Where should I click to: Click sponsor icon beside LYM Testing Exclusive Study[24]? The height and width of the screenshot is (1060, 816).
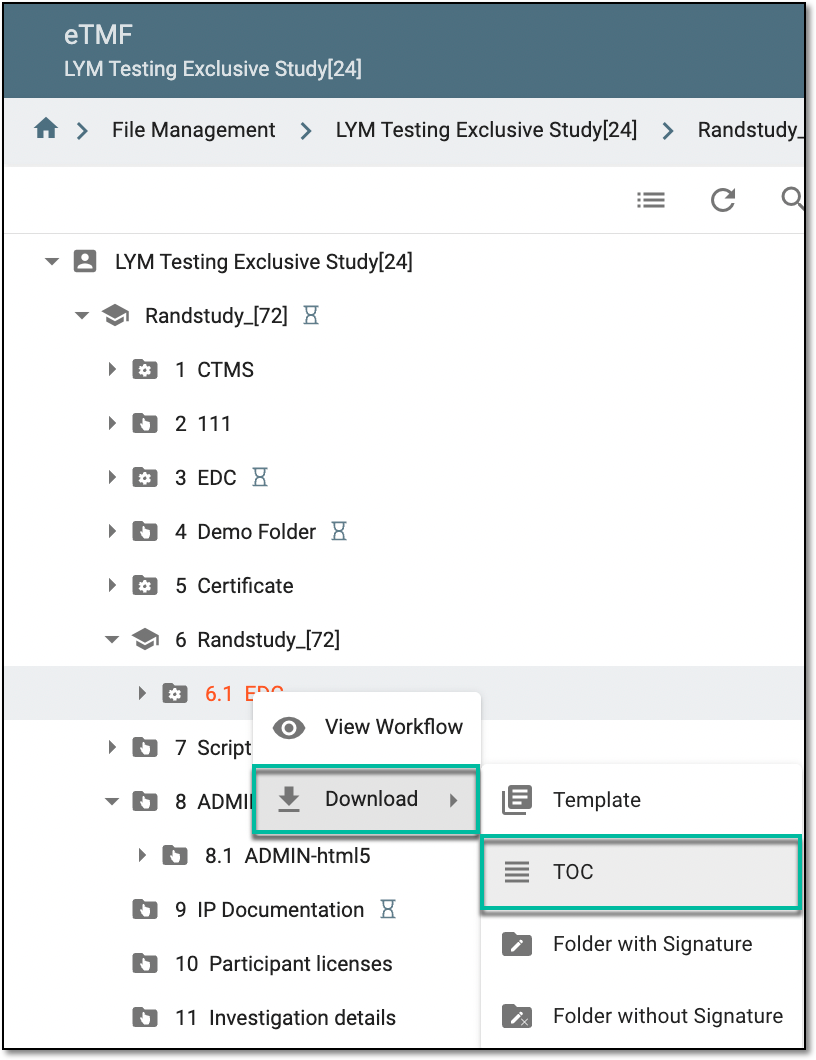coord(85,261)
